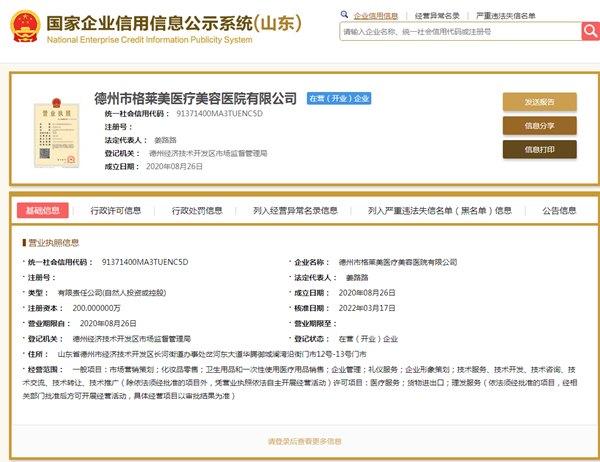Click the 营业执照信息 section heading
600x462 pixels.
[54, 243]
